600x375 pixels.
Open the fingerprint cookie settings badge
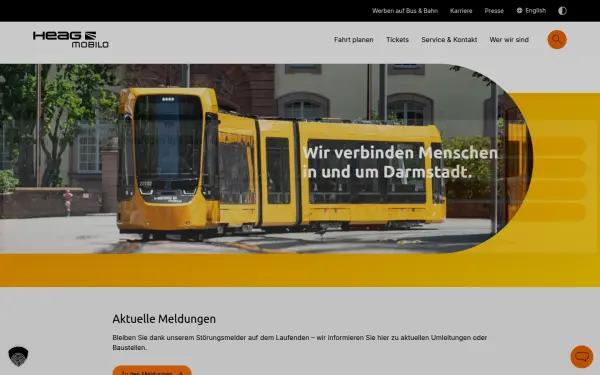coord(18,357)
